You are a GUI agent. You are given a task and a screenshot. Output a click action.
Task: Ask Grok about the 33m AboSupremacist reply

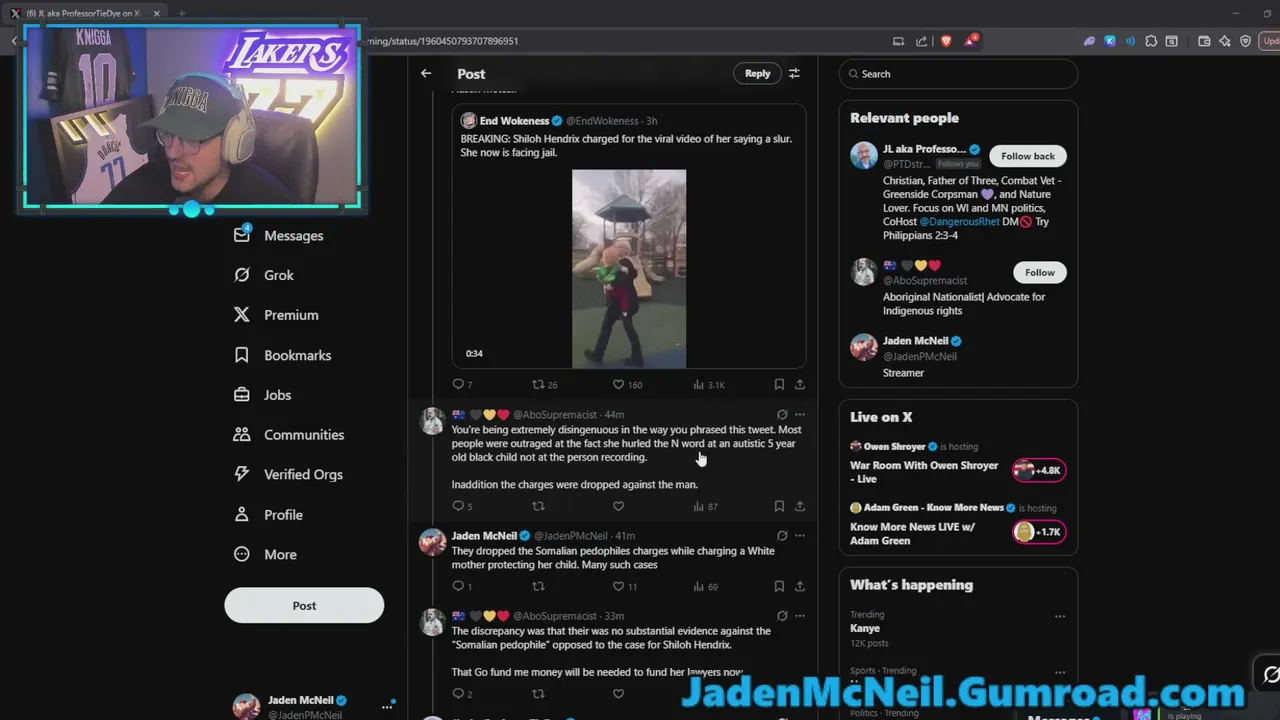(x=782, y=616)
